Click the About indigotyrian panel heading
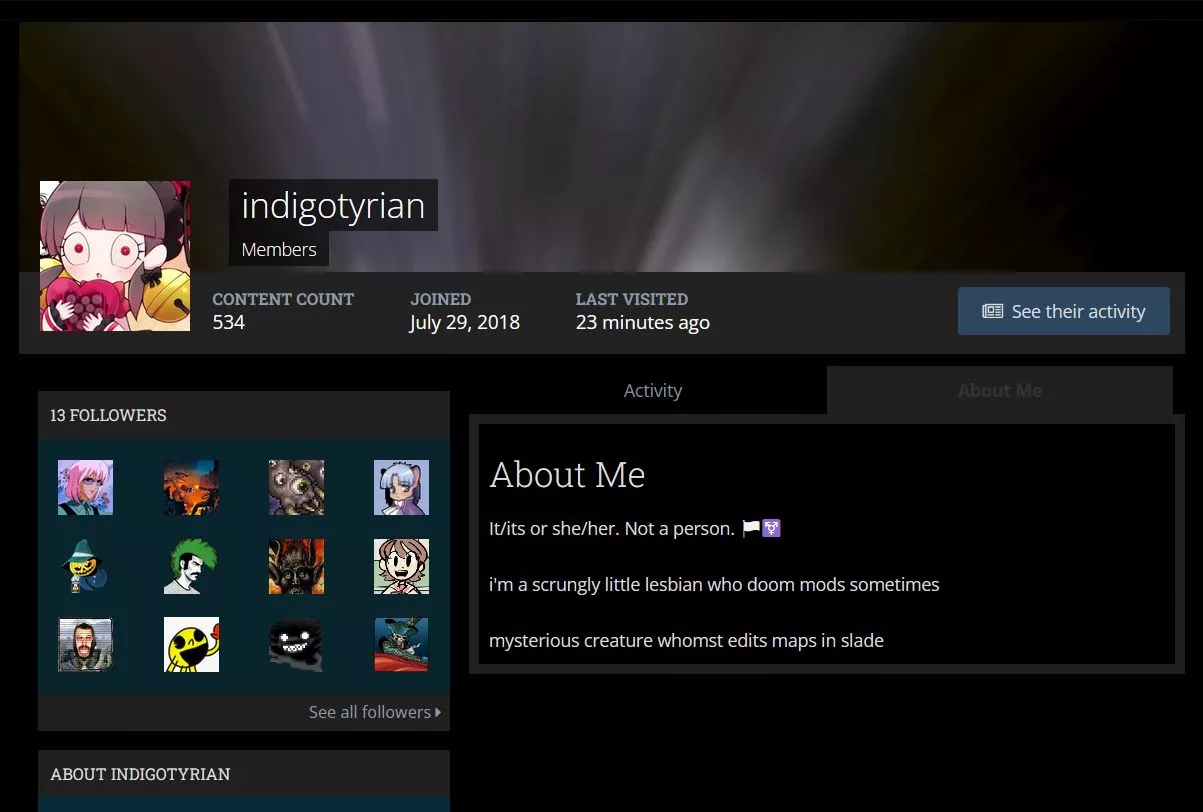1203x812 pixels. pos(140,774)
